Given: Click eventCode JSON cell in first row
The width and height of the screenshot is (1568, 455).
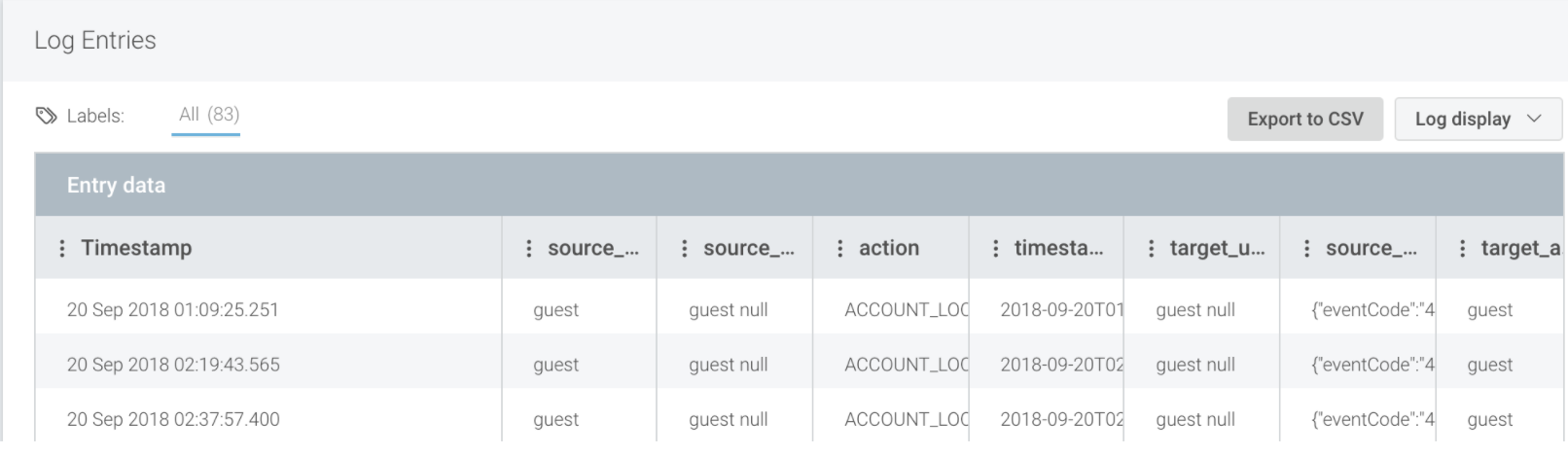Looking at the screenshot, I should click(x=1372, y=309).
